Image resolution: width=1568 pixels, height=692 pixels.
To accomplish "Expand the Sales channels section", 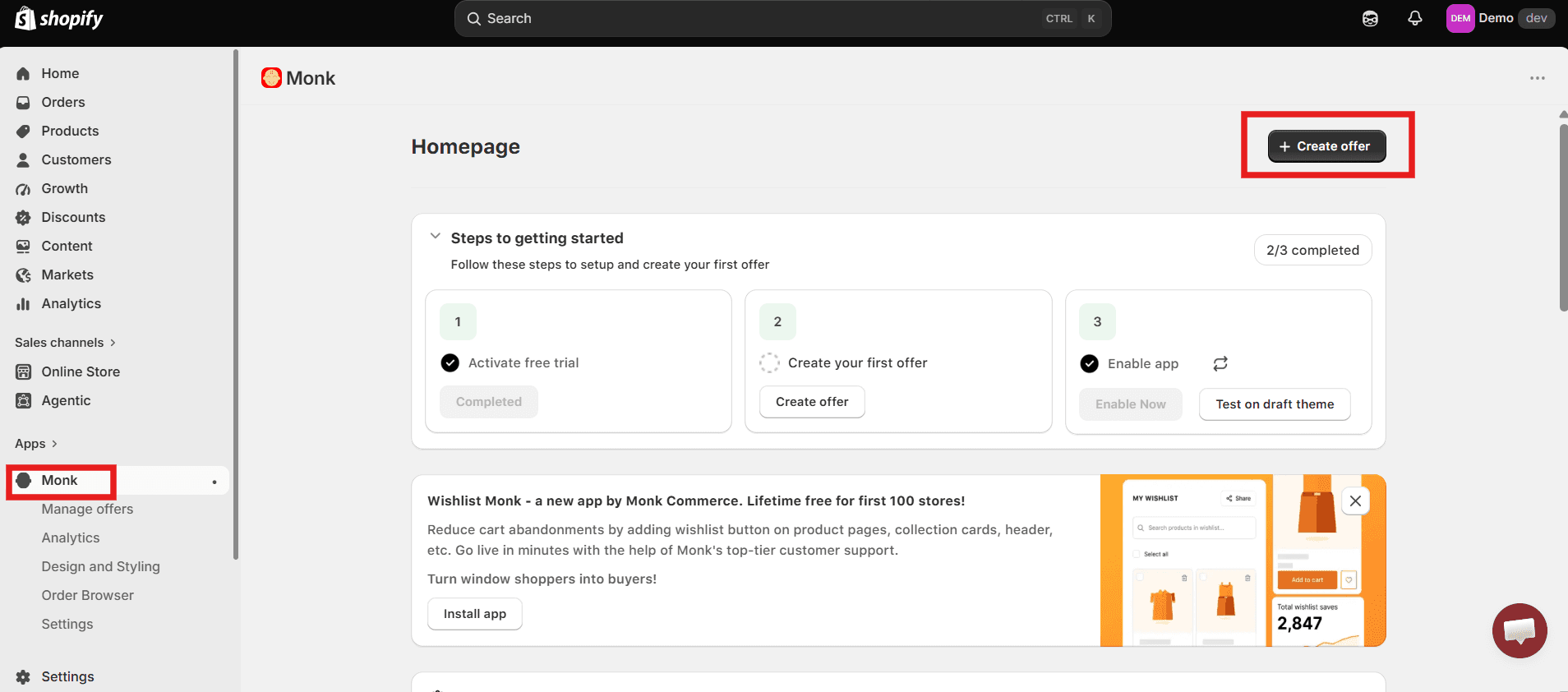I will click(x=66, y=342).
